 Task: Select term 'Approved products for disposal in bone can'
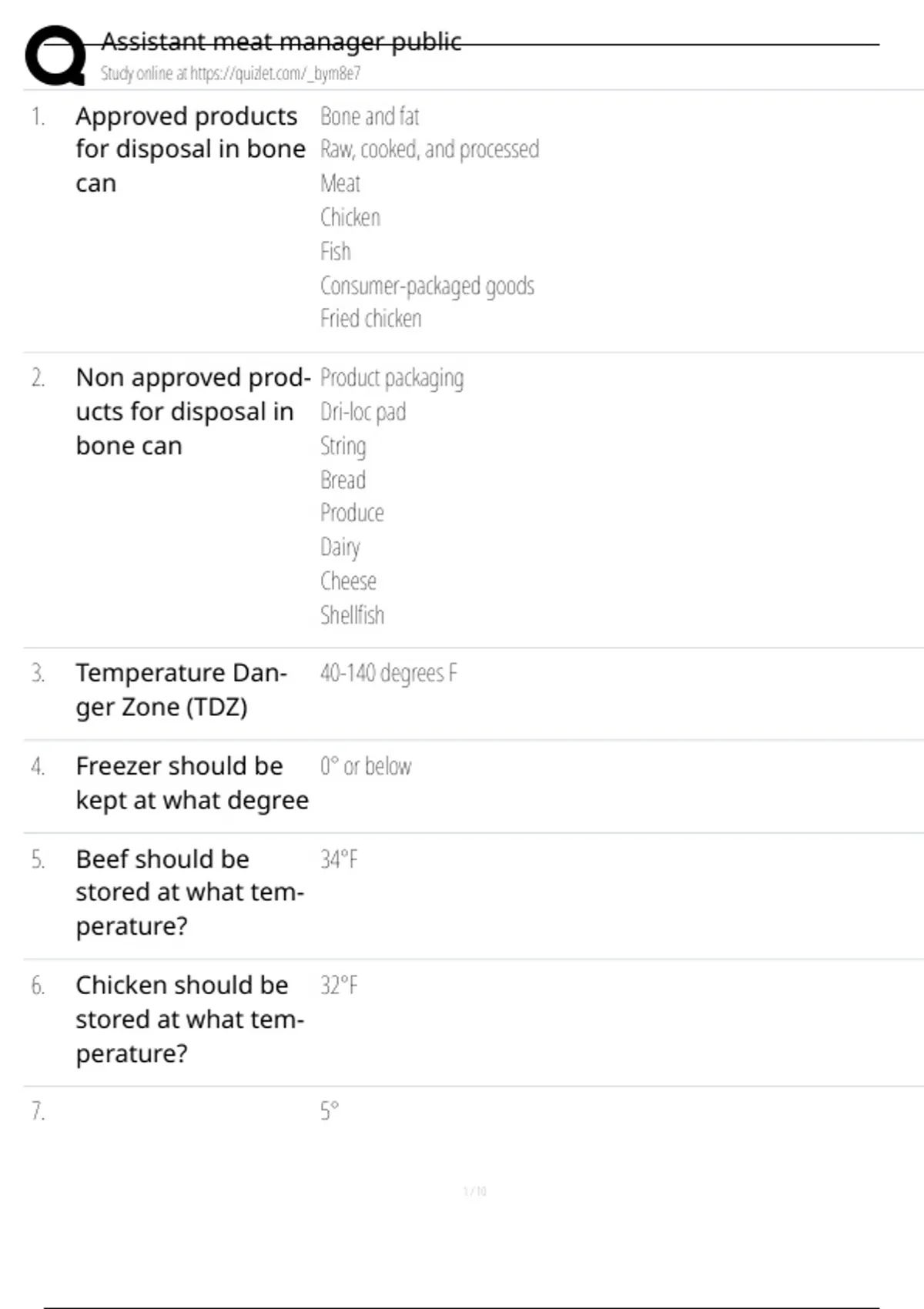pos(189,149)
